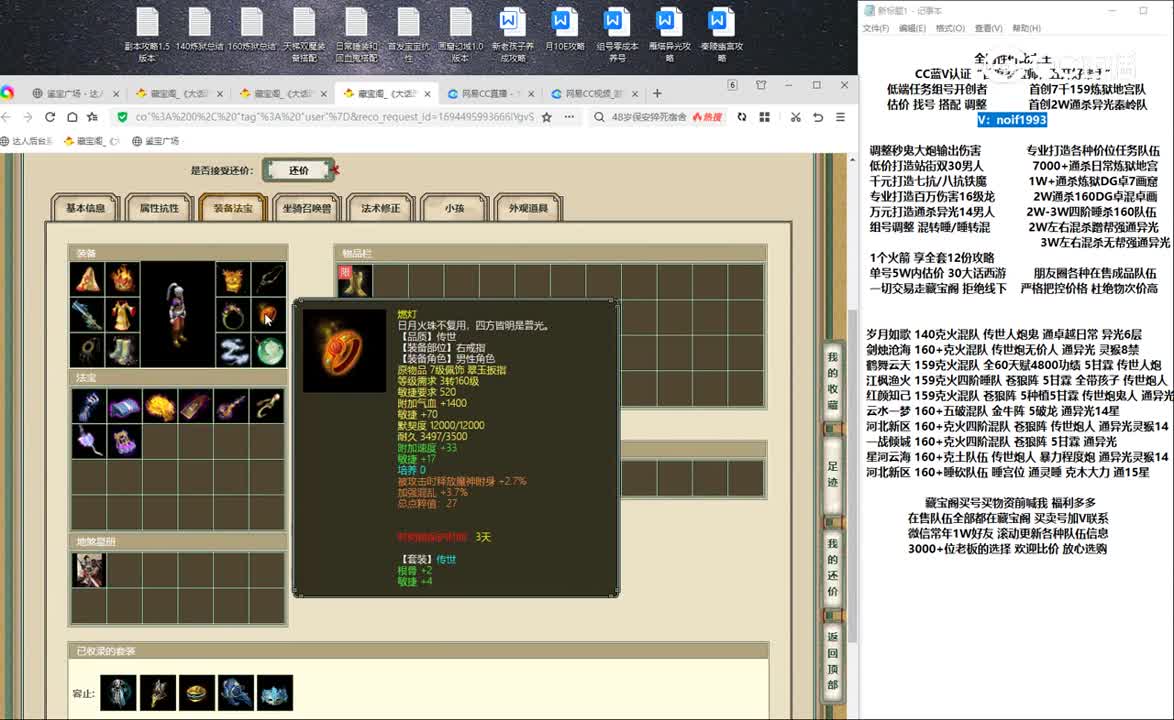The width and height of the screenshot is (1174, 720).
Task: Select the jeweled bracelet ring equipment icon
Action: point(233,315)
